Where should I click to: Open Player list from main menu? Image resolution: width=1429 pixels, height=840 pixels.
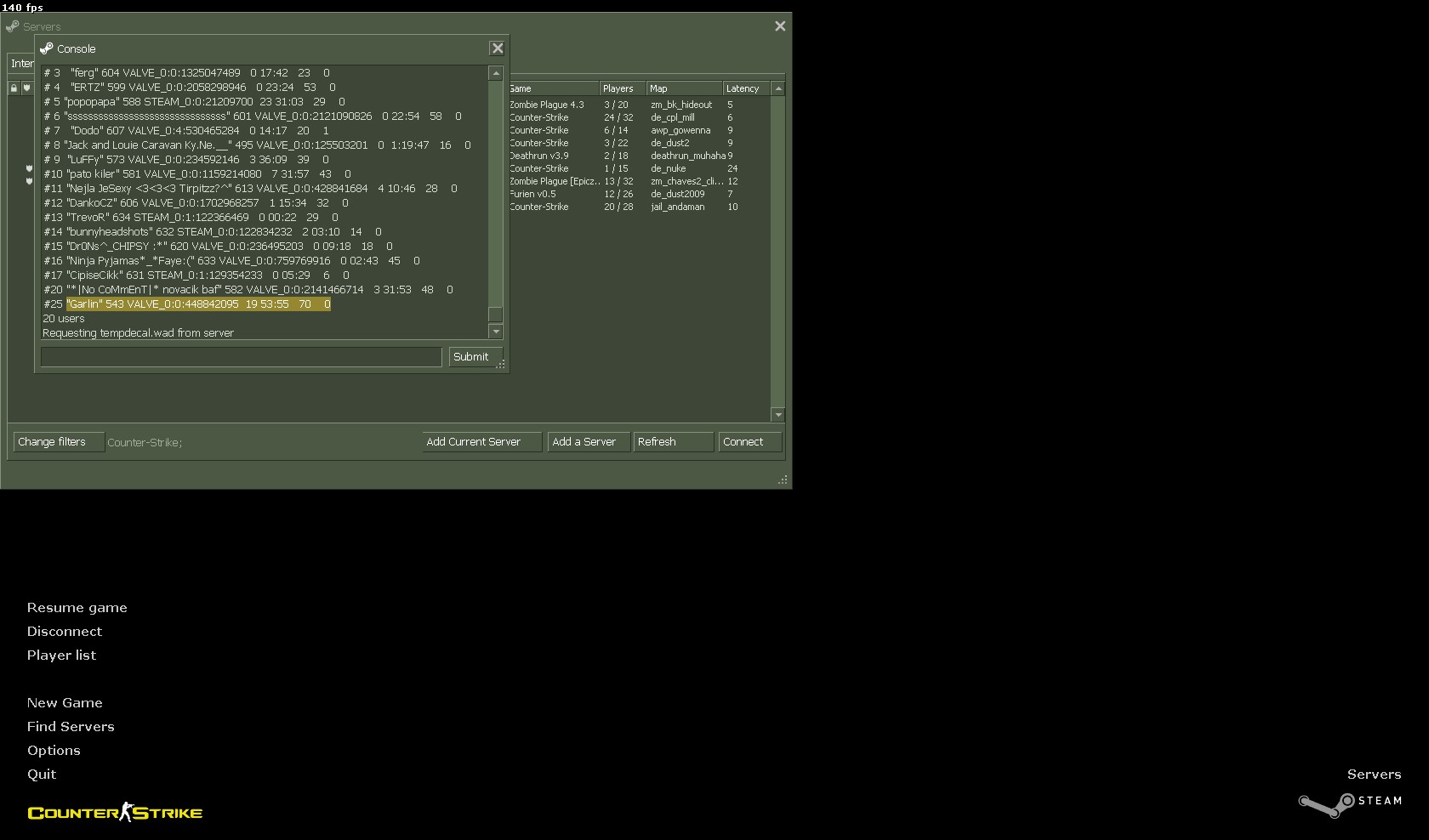point(61,656)
